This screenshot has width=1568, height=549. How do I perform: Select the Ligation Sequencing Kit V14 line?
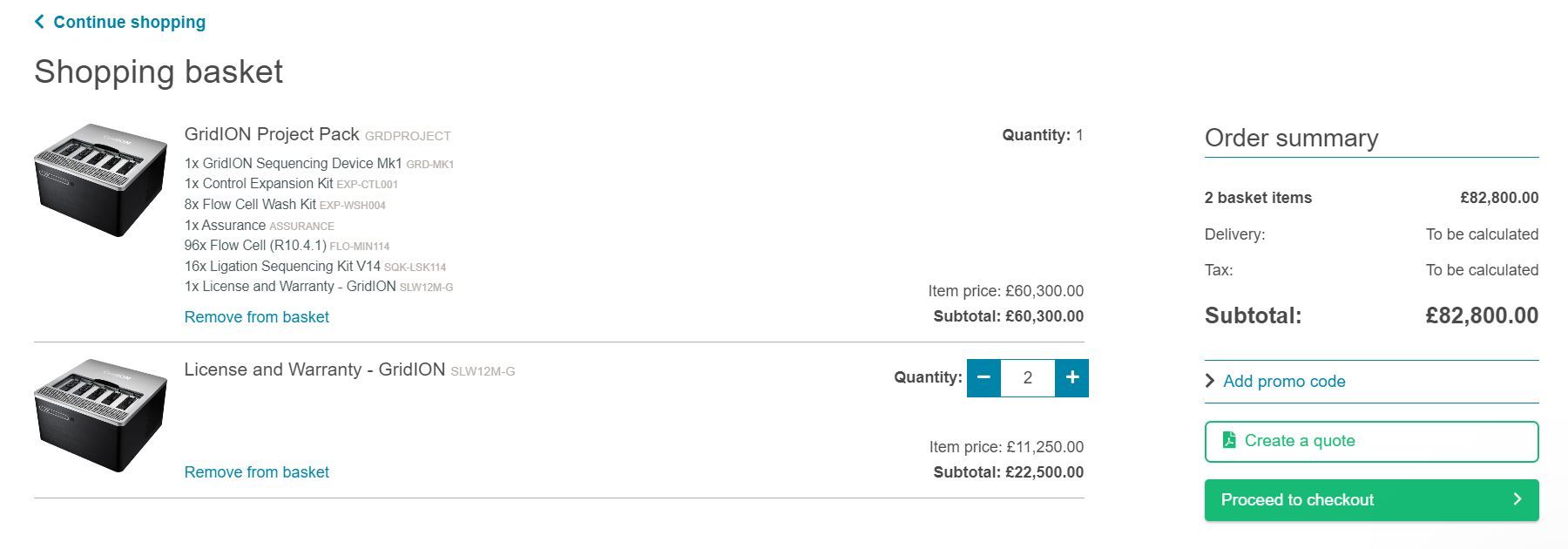(282, 266)
